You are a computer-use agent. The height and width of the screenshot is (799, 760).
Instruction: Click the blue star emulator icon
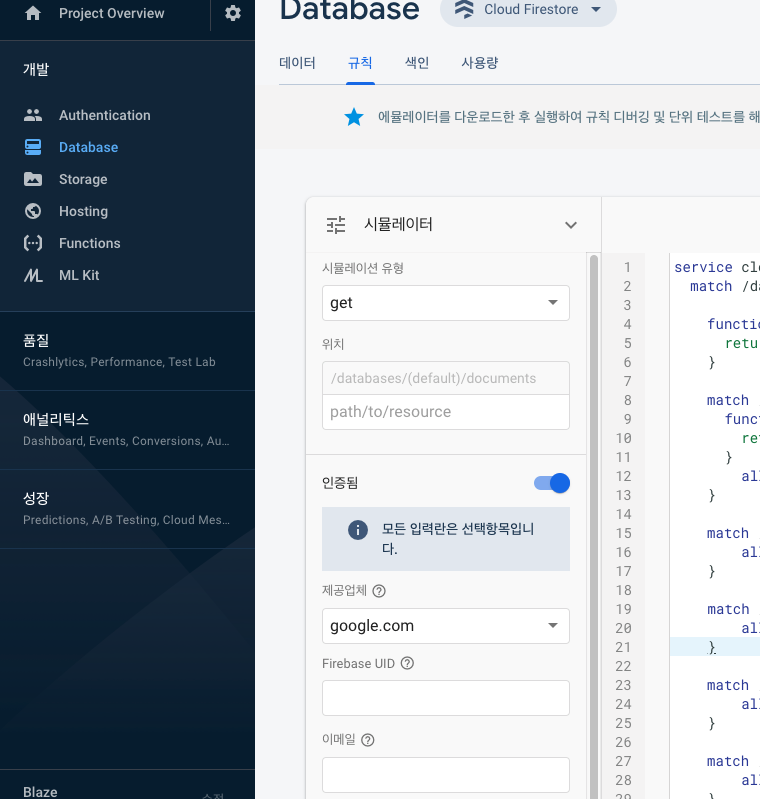[354, 117]
